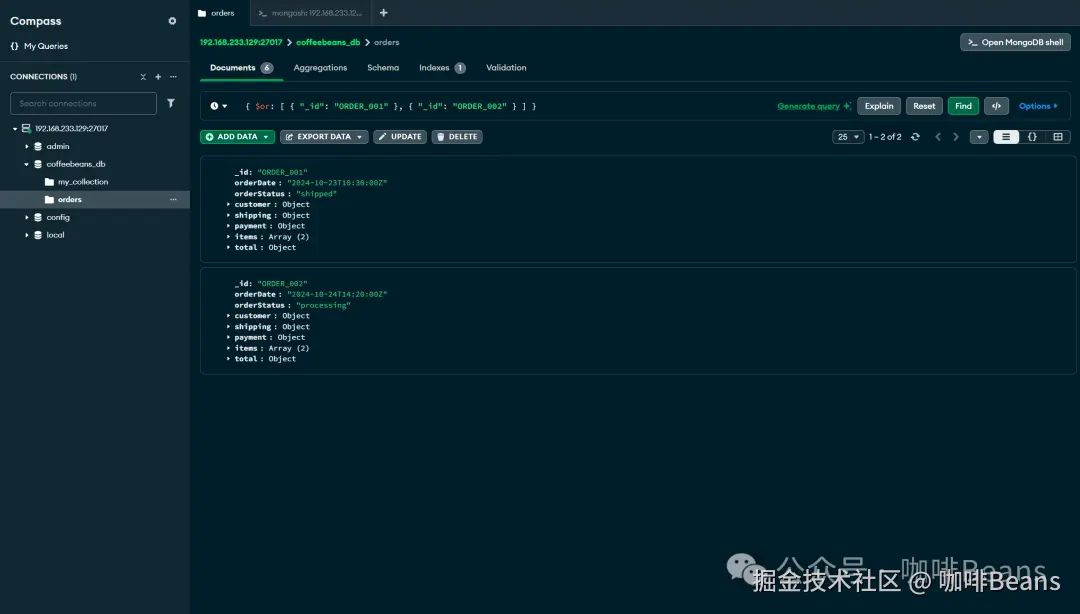Screen dimensions: 1080x614
Task: Expand items array in ORDER_001
Action: (x=229, y=237)
